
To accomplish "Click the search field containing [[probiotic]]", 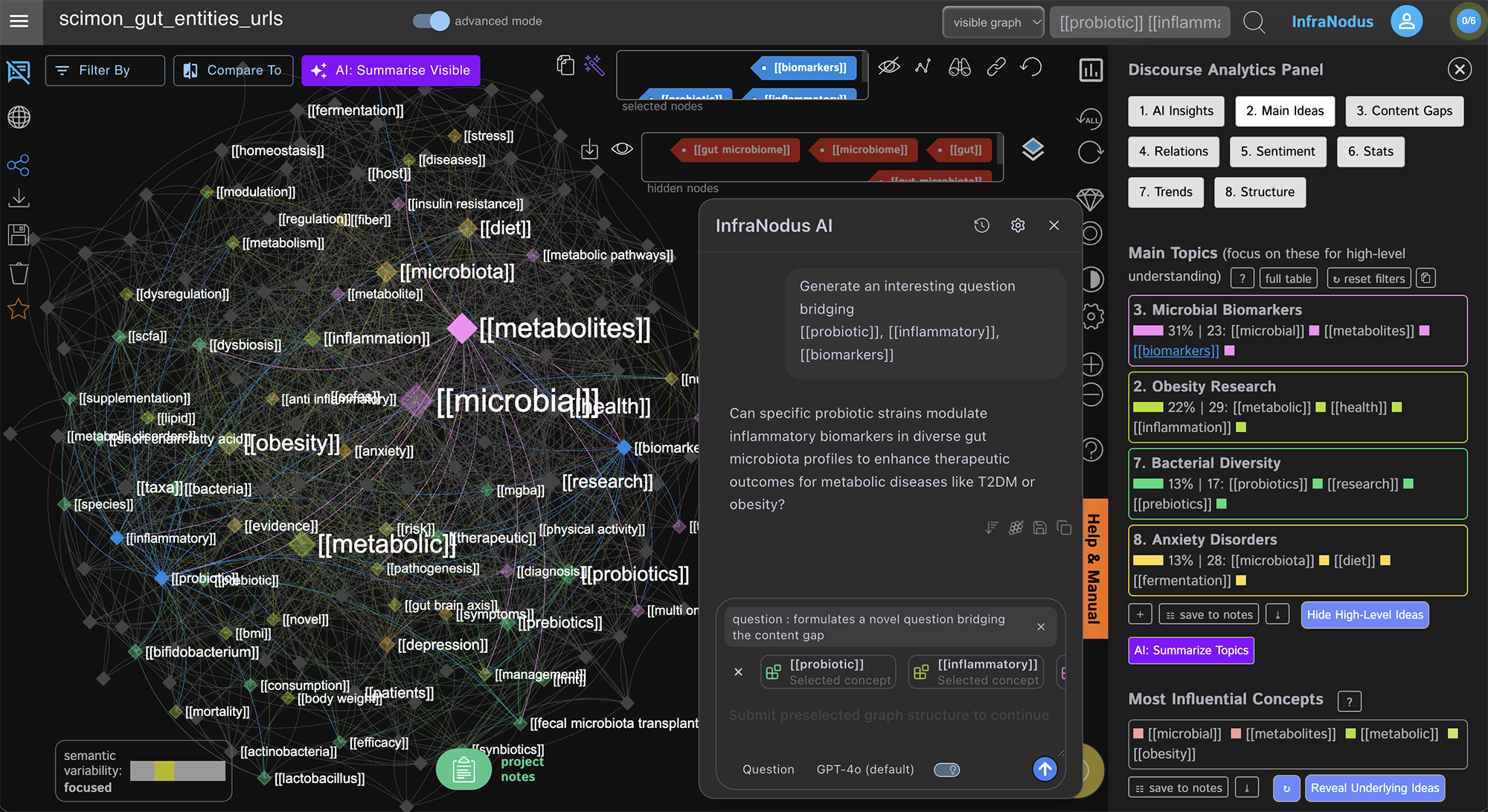I will [1140, 22].
